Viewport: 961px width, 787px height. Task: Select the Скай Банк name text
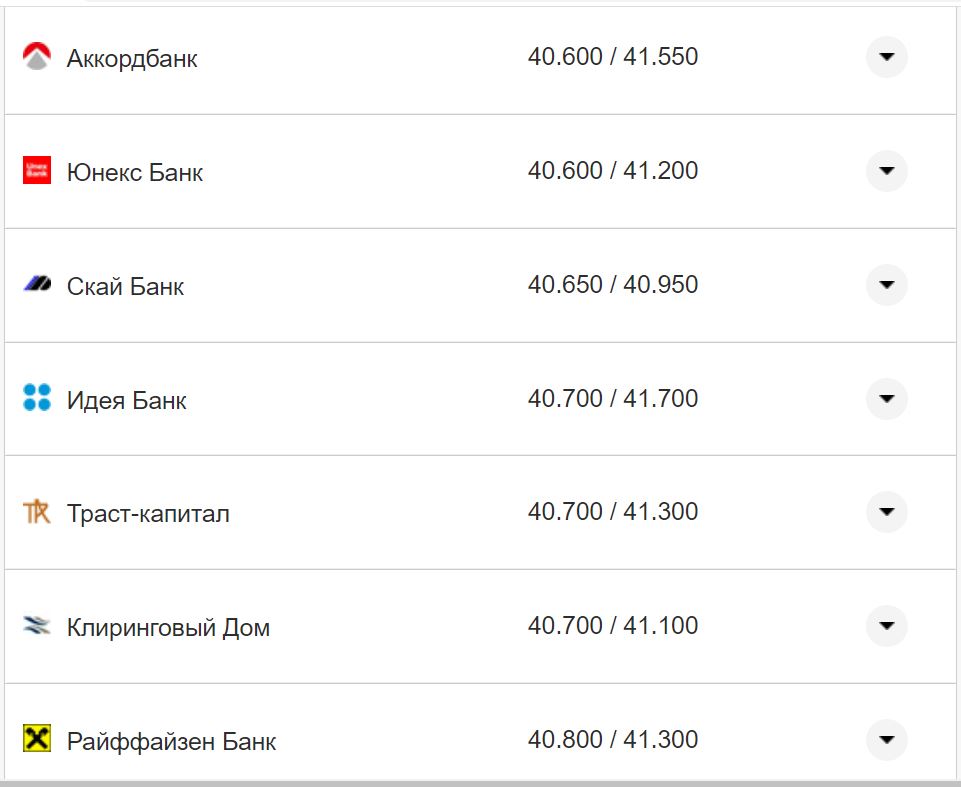pyautogui.click(x=126, y=287)
